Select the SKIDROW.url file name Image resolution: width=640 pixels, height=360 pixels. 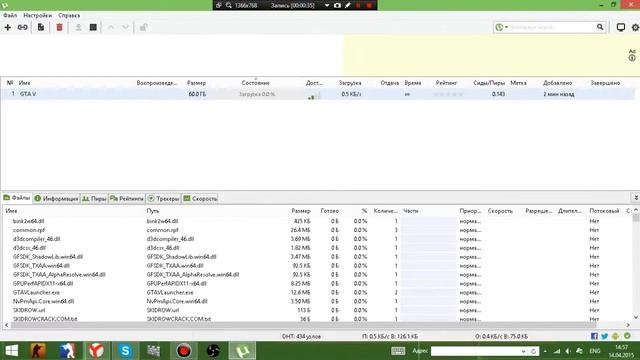[x=29, y=310]
